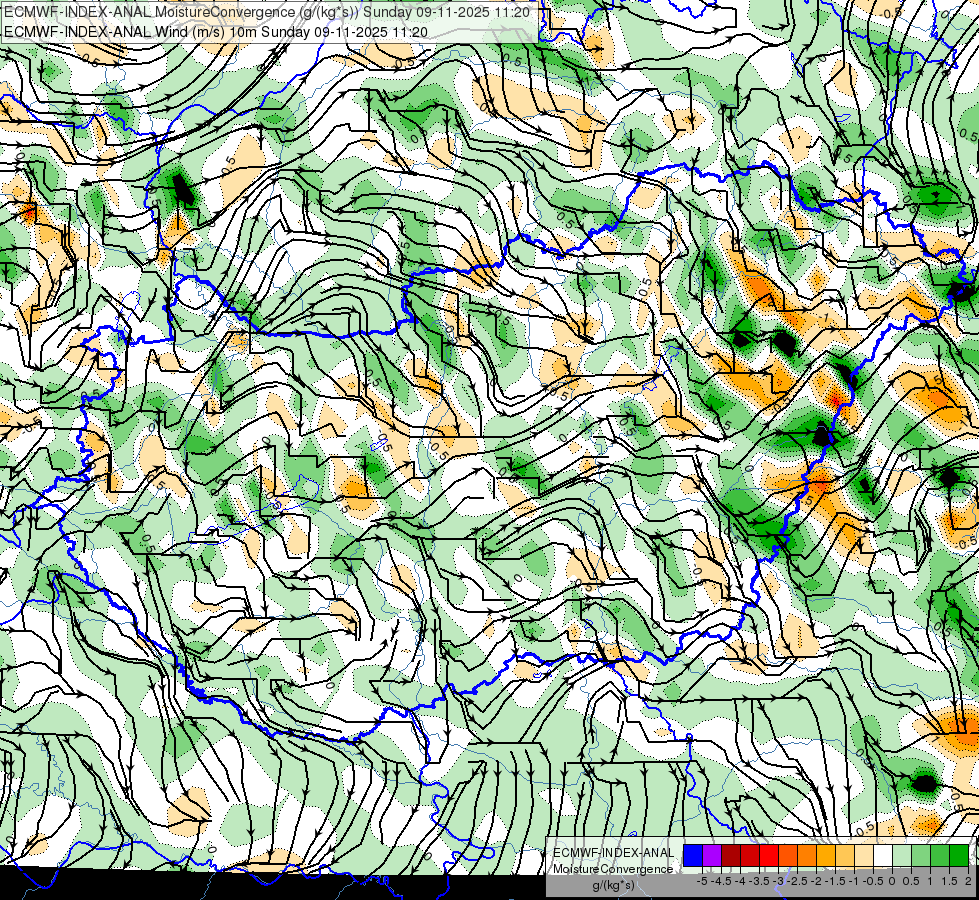Image resolution: width=979 pixels, height=900 pixels.
Task: Pick the darkest green swatch at legend end
Action: [x=958, y=856]
